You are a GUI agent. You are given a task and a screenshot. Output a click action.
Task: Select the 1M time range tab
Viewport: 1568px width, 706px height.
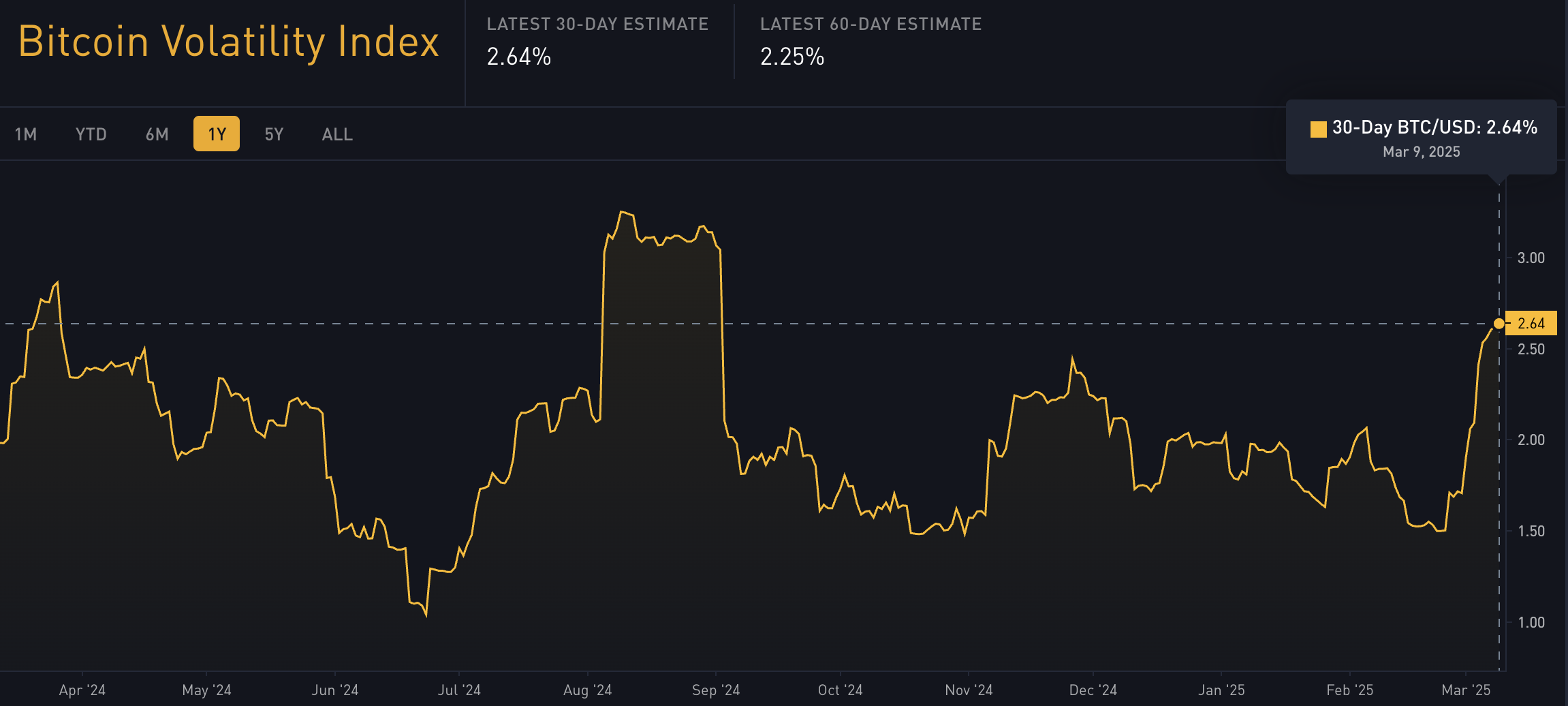tap(26, 134)
